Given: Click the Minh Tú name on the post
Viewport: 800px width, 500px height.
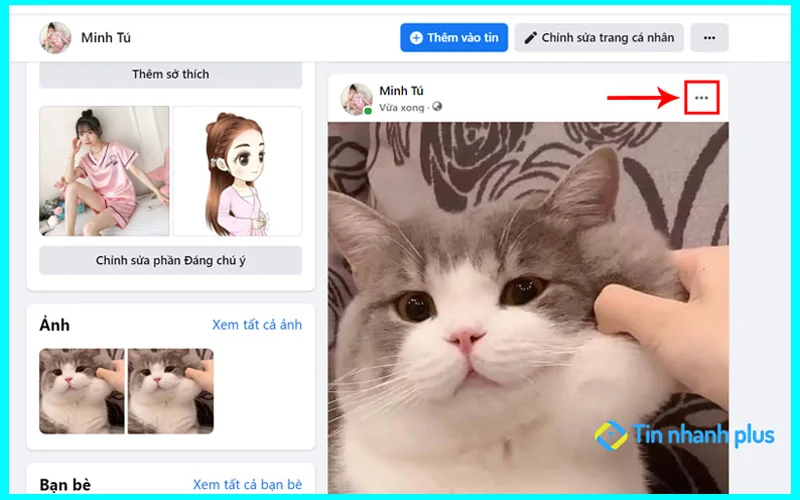Looking at the screenshot, I should click(401, 91).
